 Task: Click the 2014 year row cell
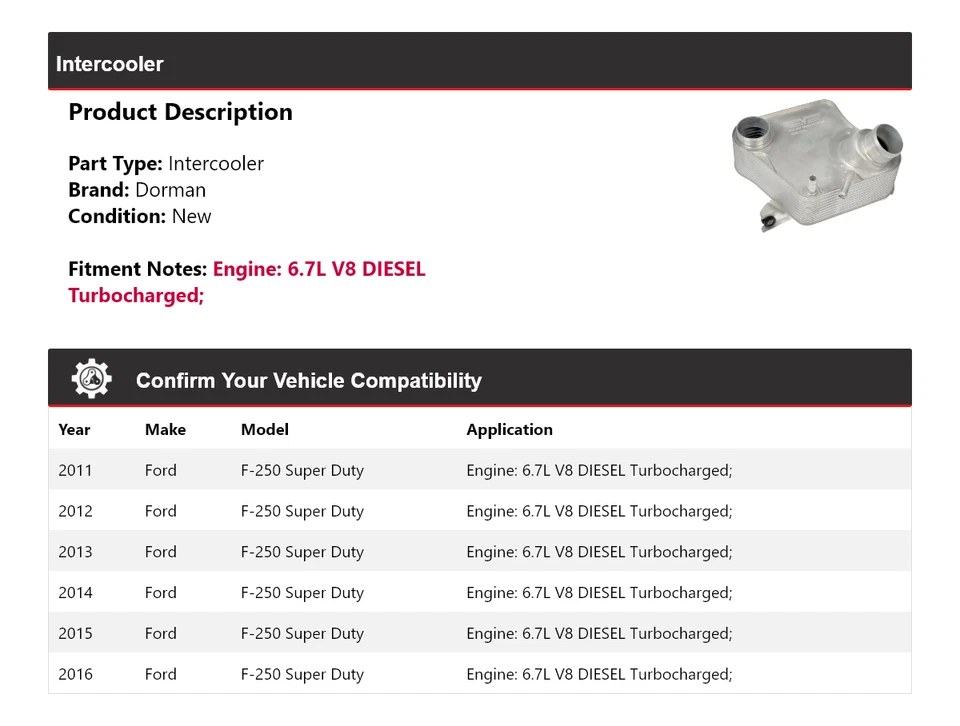[x=75, y=593]
